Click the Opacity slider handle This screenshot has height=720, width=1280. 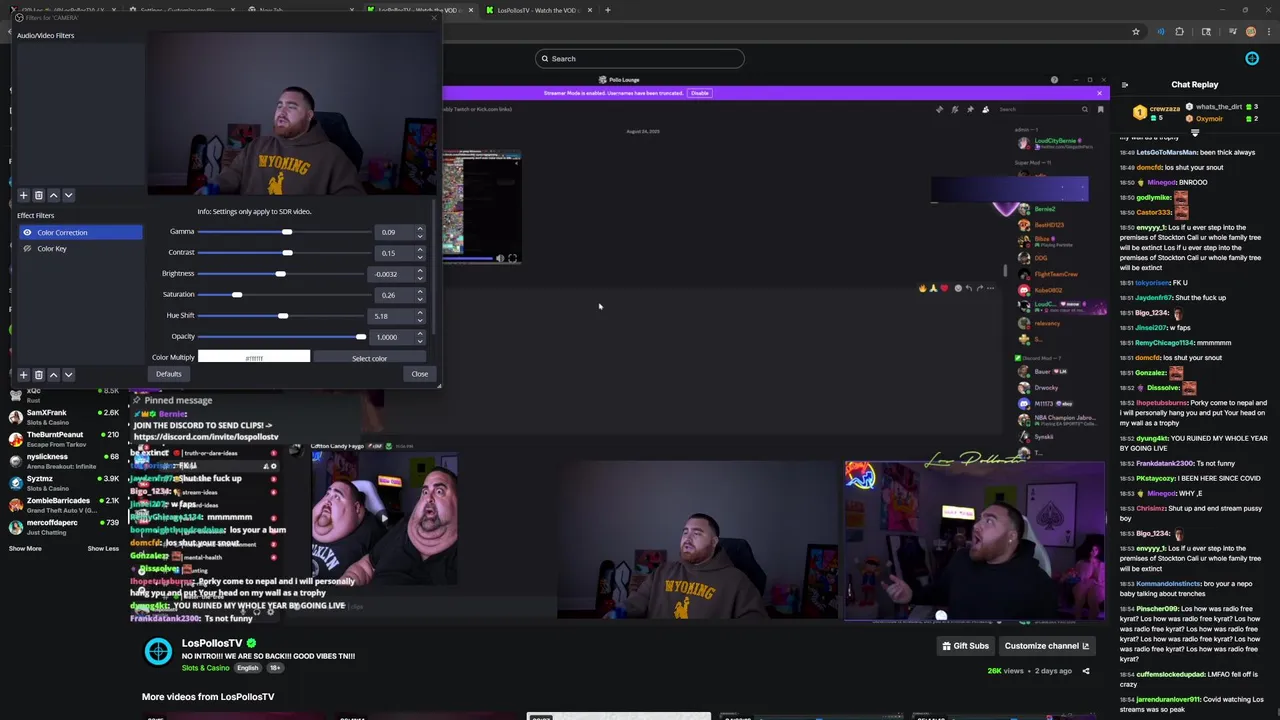click(x=360, y=336)
